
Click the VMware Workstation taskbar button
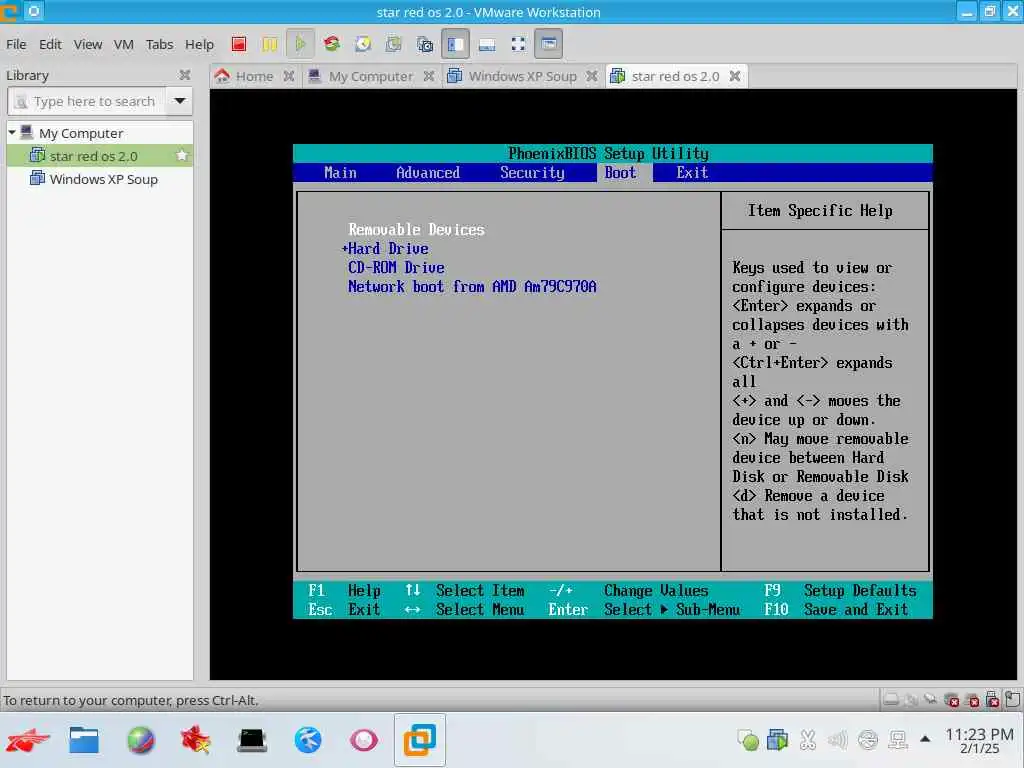pyautogui.click(x=420, y=740)
